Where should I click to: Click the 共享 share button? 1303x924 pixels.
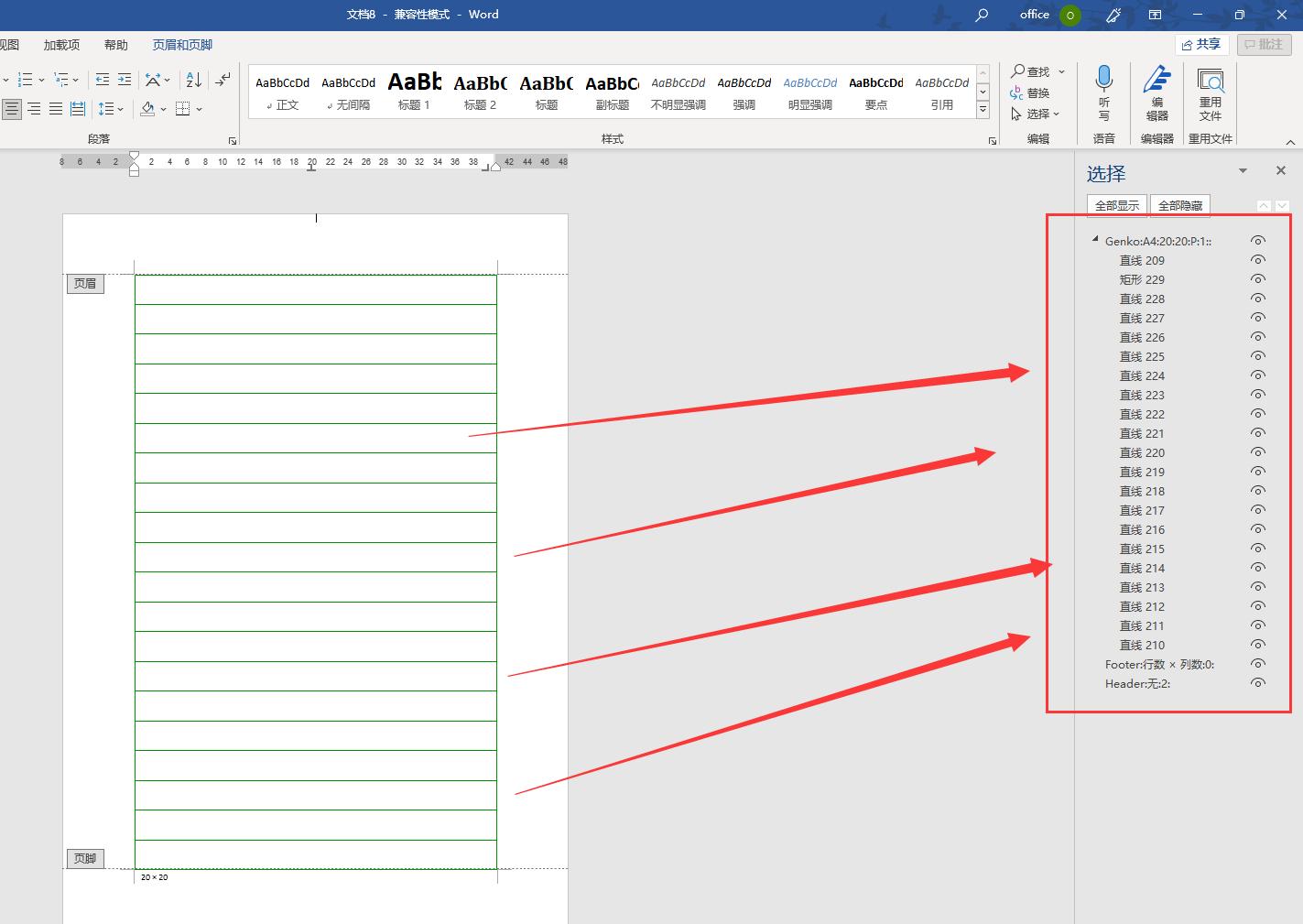click(1201, 44)
